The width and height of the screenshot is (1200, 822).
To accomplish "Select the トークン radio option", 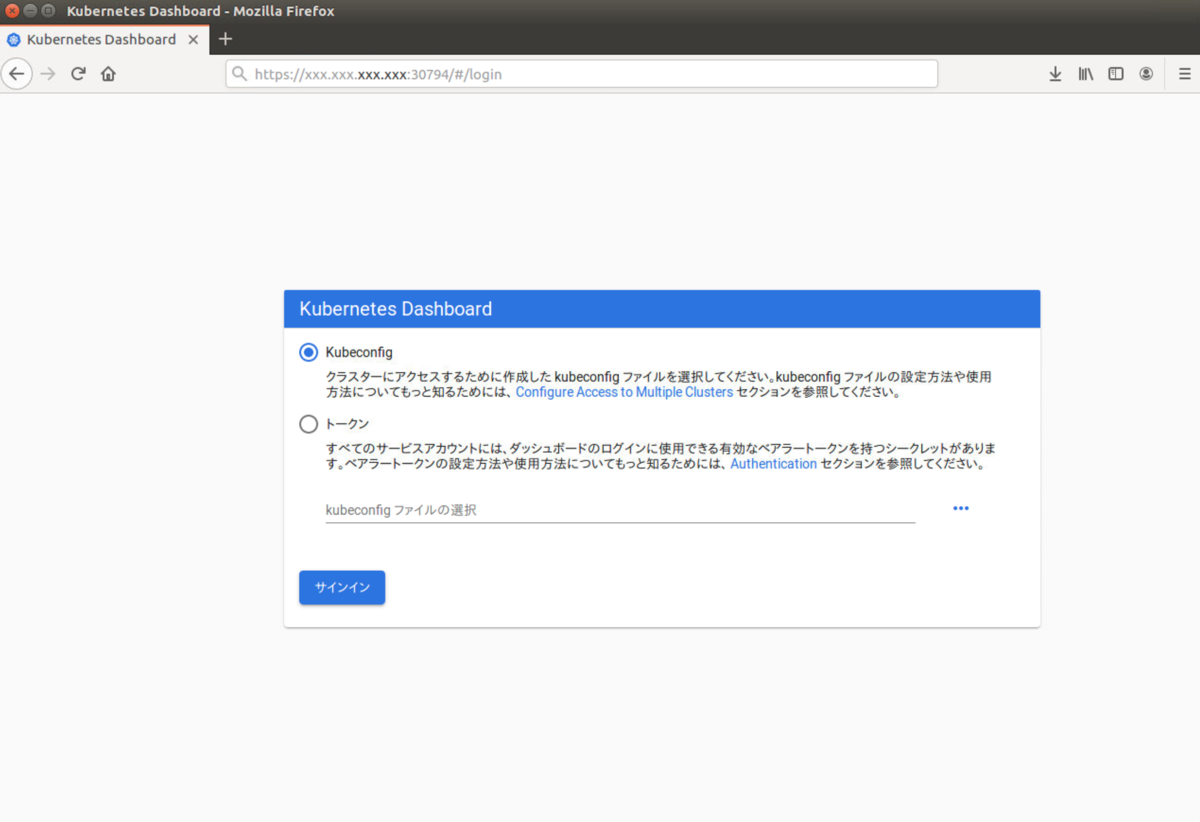I will [x=309, y=424].
